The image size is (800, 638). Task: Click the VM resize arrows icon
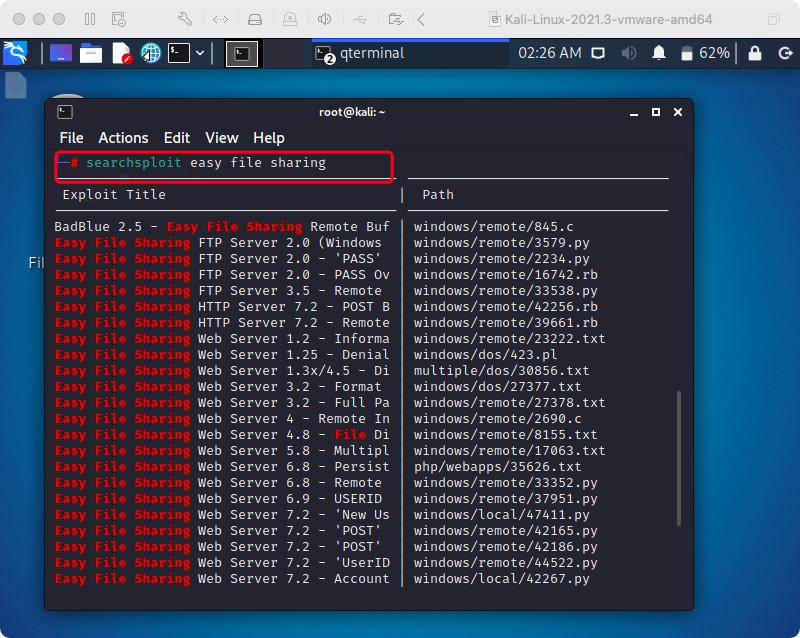click(x=220, y=19)
